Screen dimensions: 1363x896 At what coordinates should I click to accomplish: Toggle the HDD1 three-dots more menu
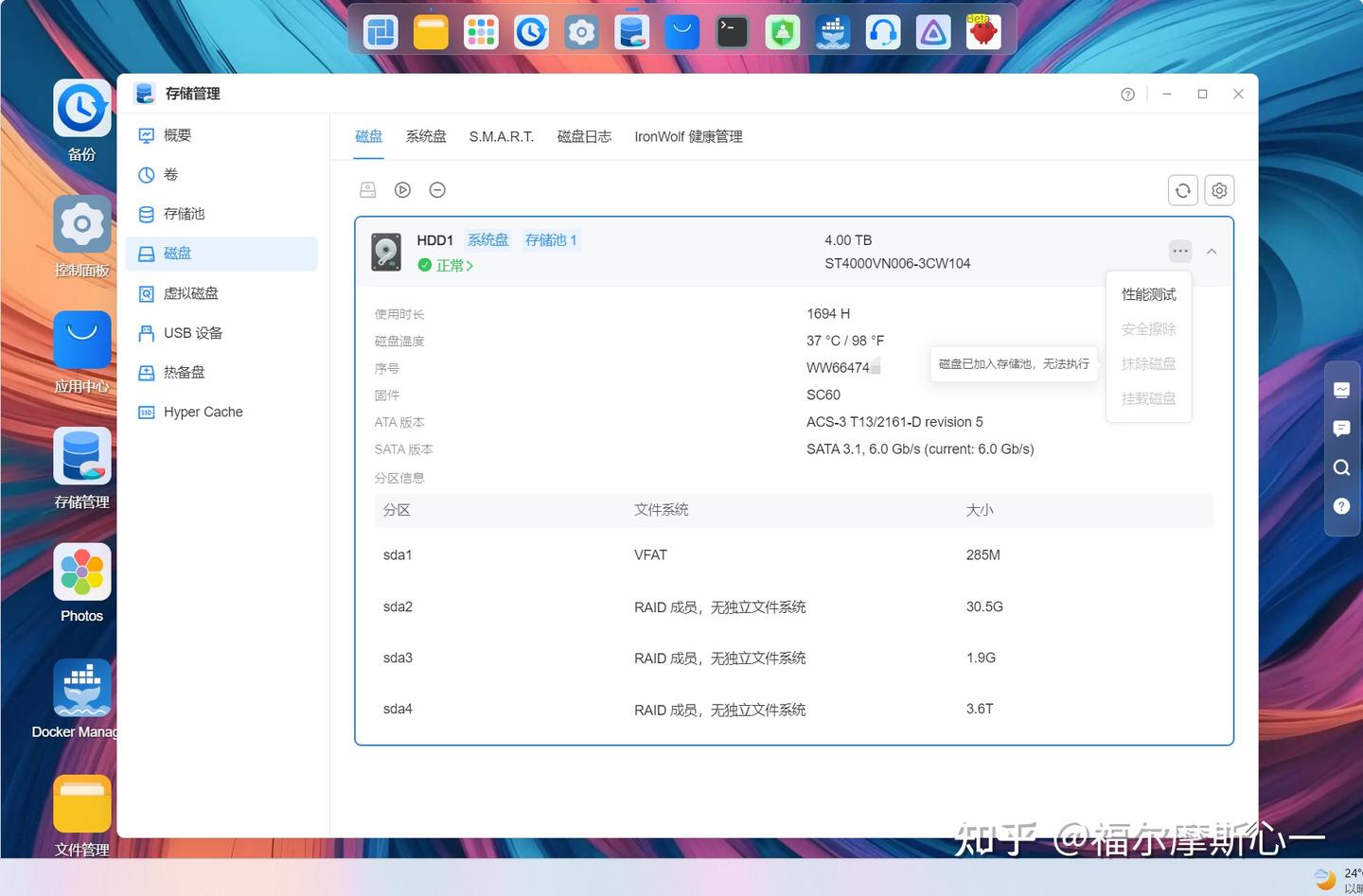coord(1179,252)
